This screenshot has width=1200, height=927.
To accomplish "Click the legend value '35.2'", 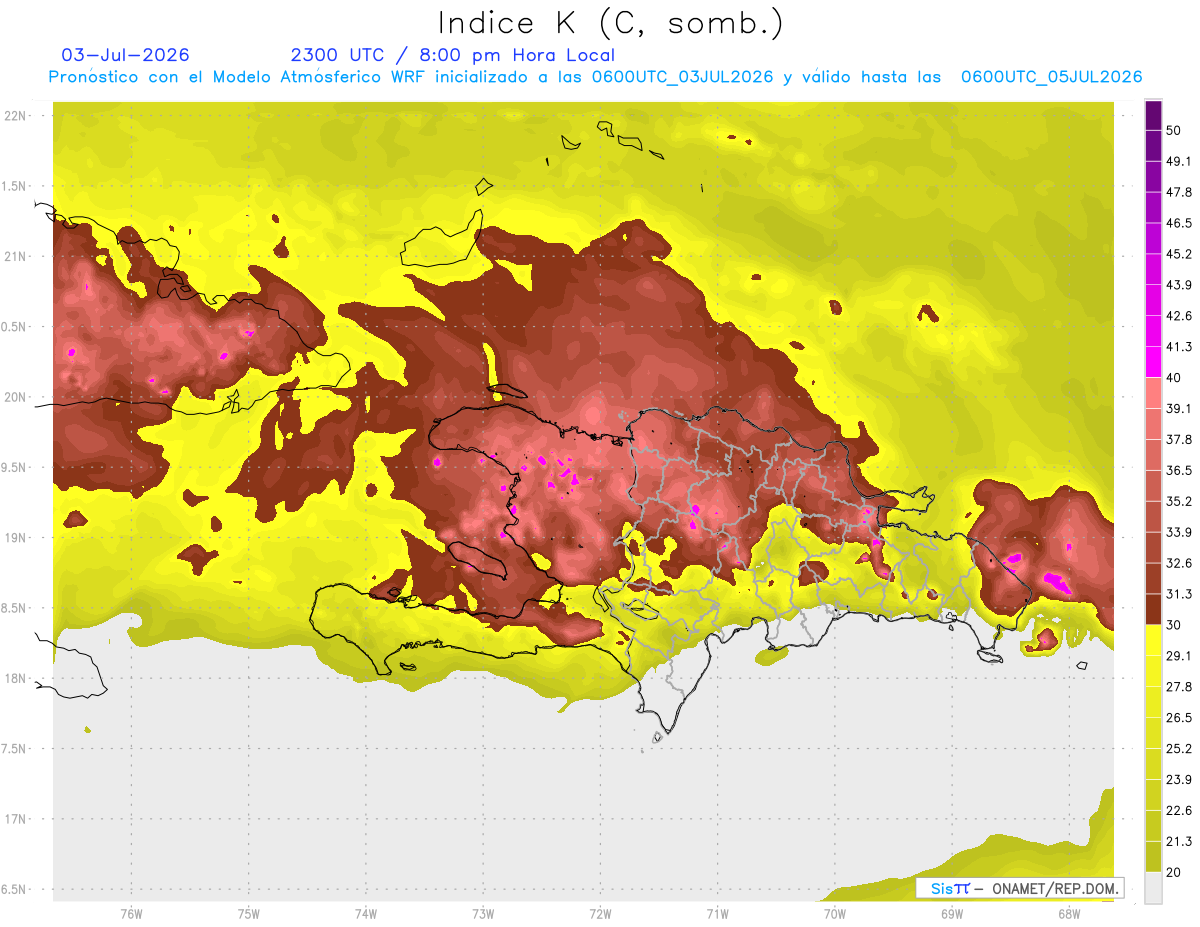I will pyautogui.click(x=1179, y=501).
